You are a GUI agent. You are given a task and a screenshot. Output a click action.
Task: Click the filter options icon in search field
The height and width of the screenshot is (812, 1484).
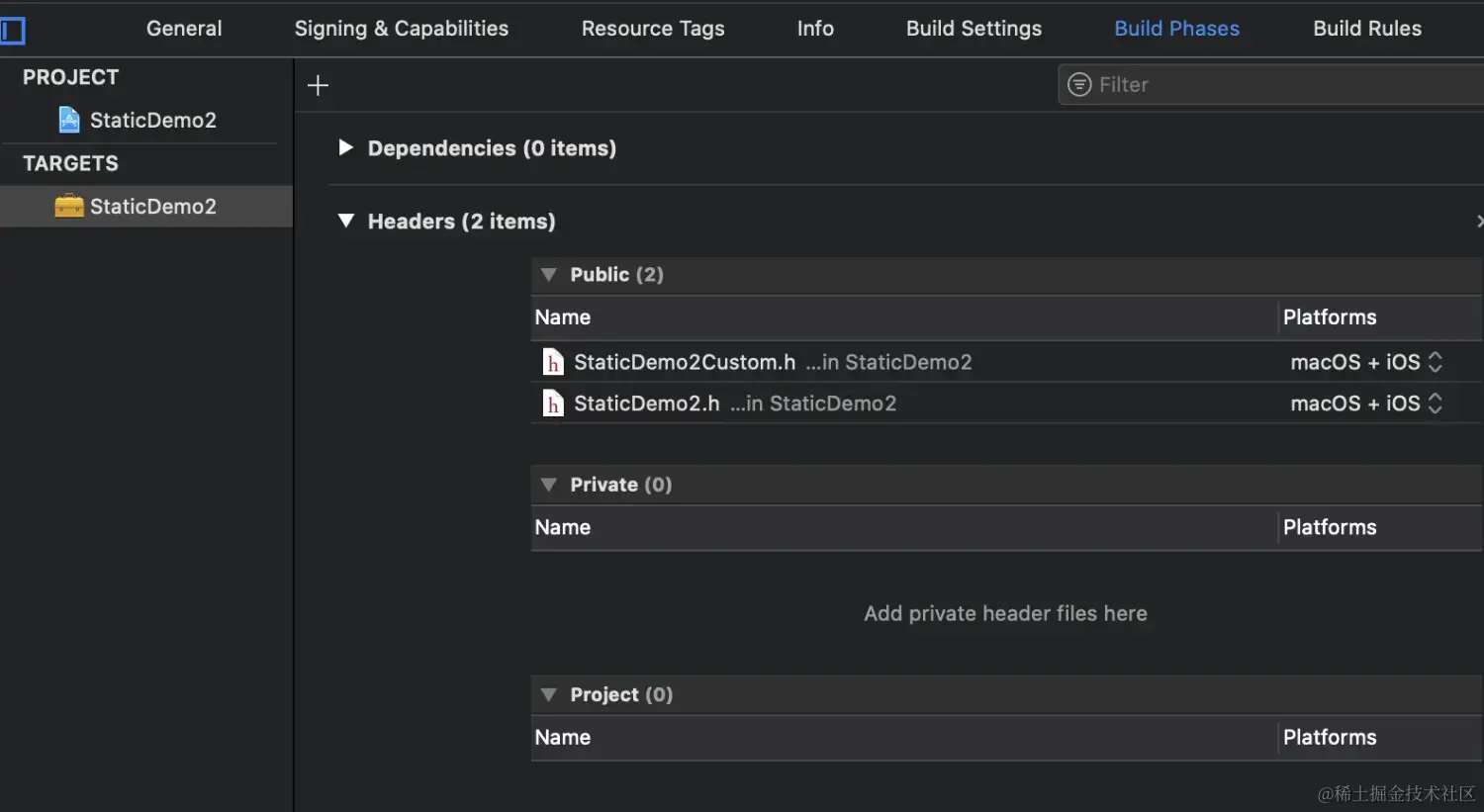pos(1079,85)
